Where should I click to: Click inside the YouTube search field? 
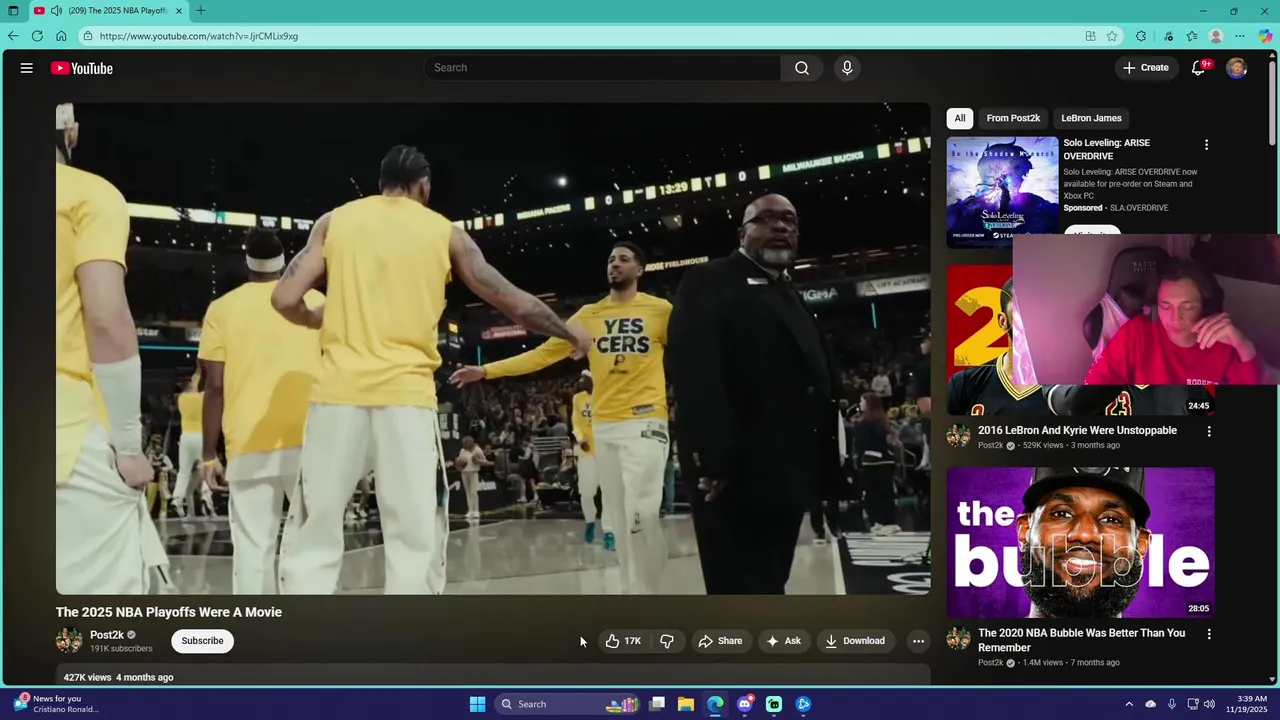point(603,68)
